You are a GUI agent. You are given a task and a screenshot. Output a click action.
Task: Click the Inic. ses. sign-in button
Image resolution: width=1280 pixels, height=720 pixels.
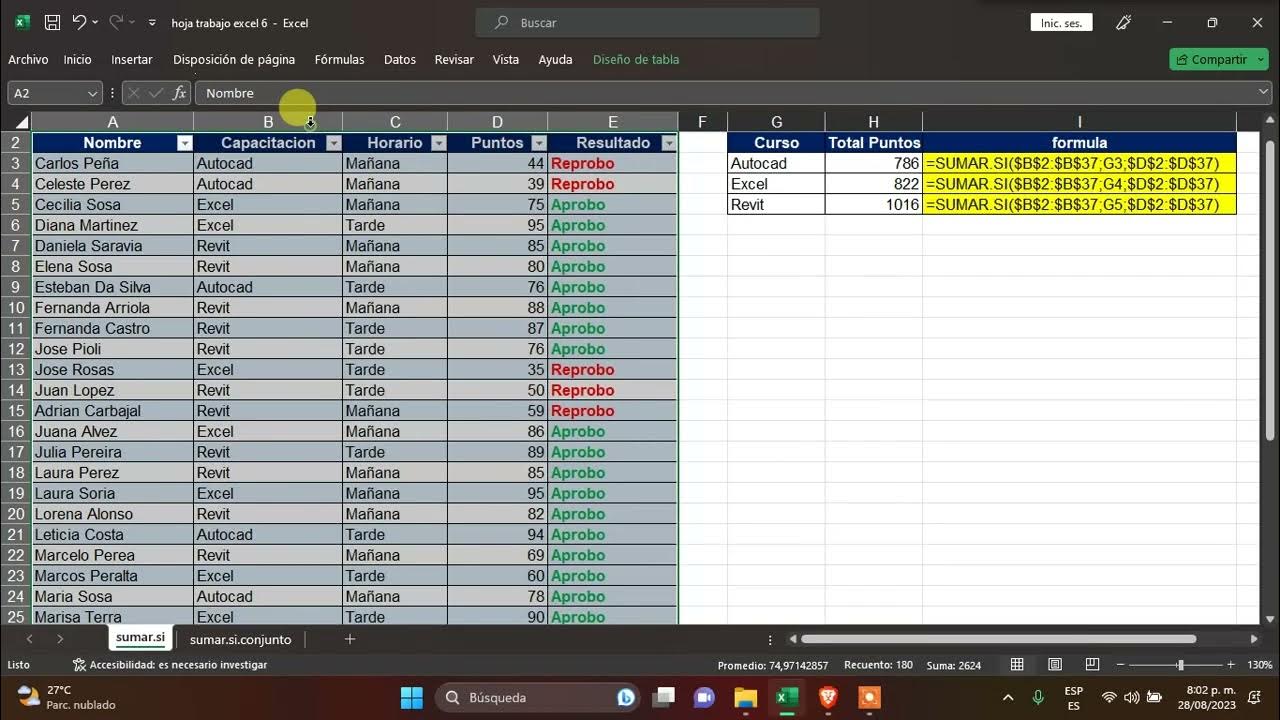pyautogui.click(x=1061, y=22)
